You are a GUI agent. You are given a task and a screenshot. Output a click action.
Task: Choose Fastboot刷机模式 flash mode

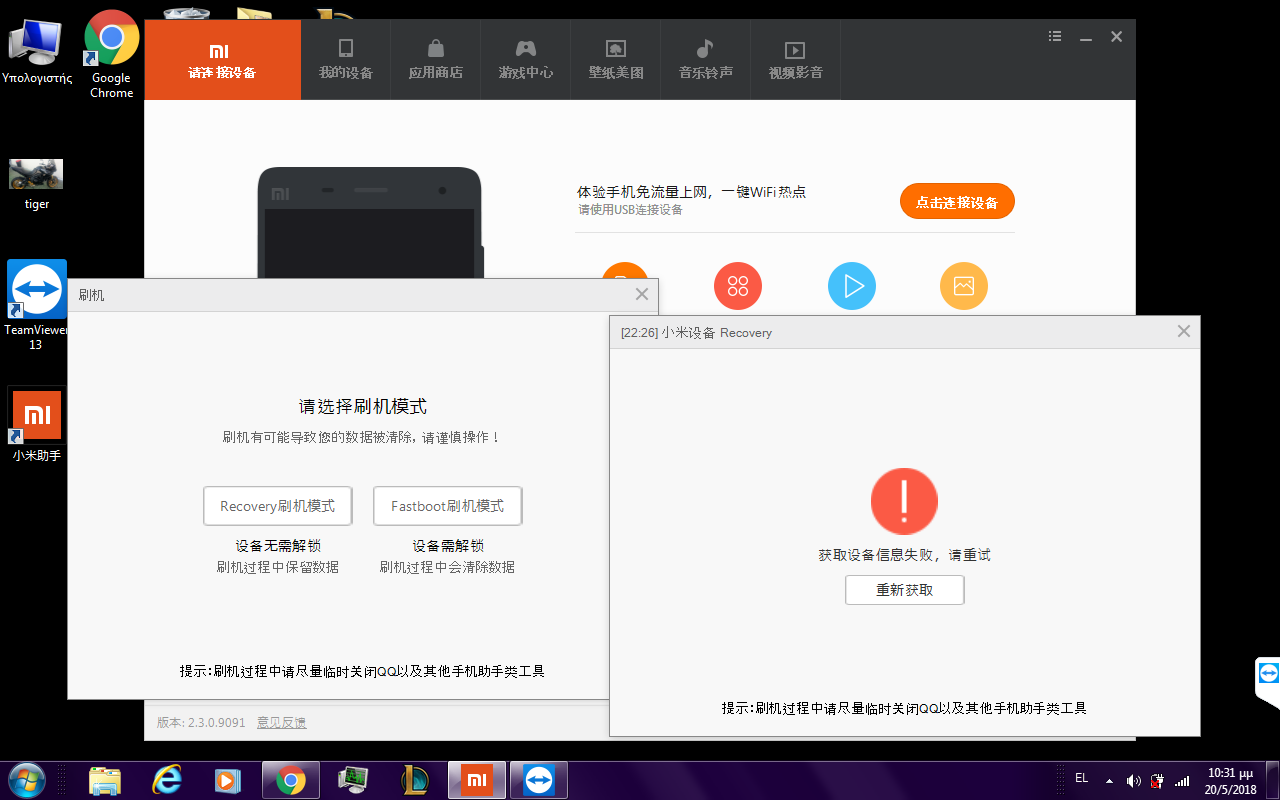point(447,506)
